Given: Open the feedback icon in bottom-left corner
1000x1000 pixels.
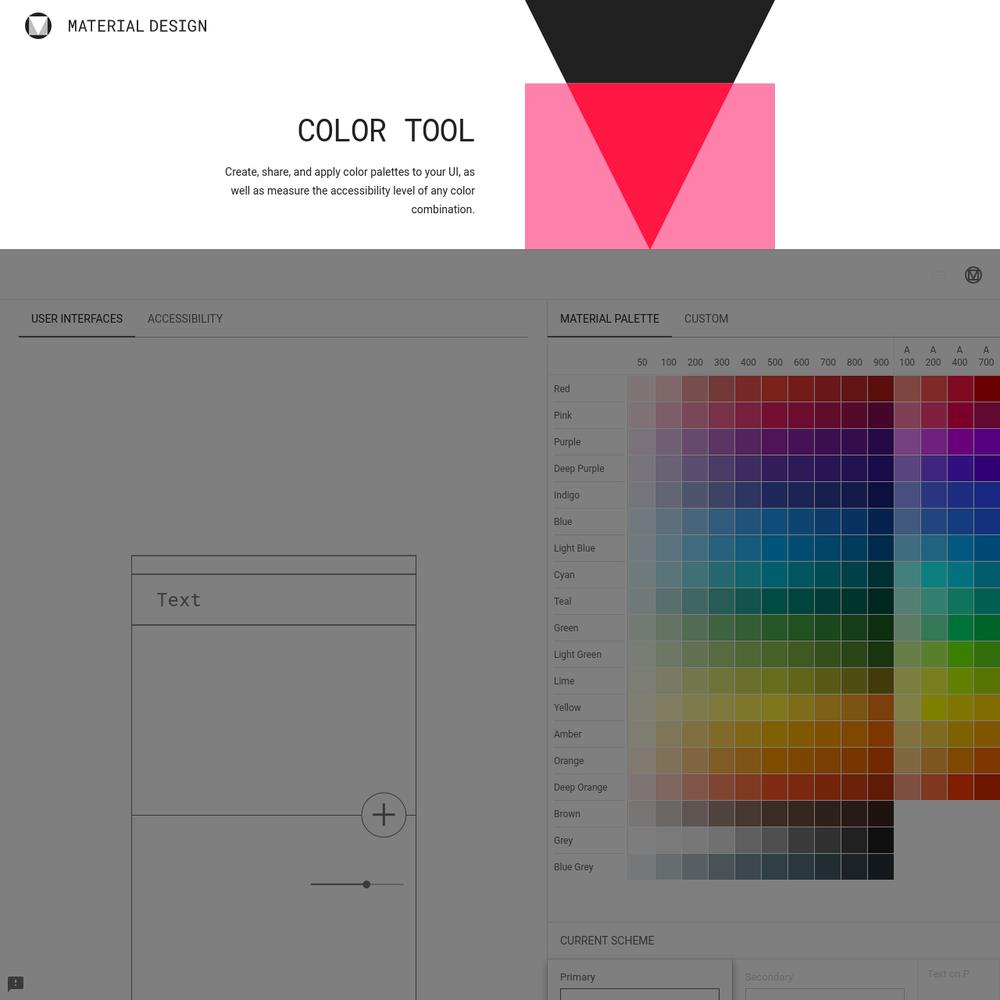Looking at the screenshot, I should (16, 983).
